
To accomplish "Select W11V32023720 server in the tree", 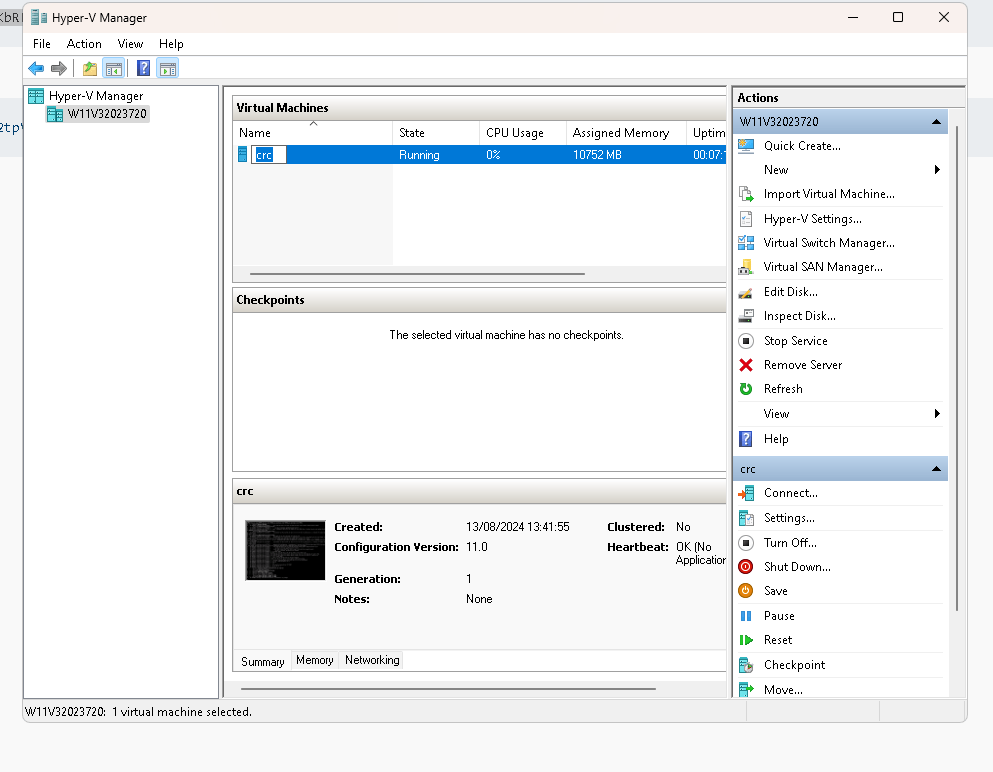I will tap(98, 114).
